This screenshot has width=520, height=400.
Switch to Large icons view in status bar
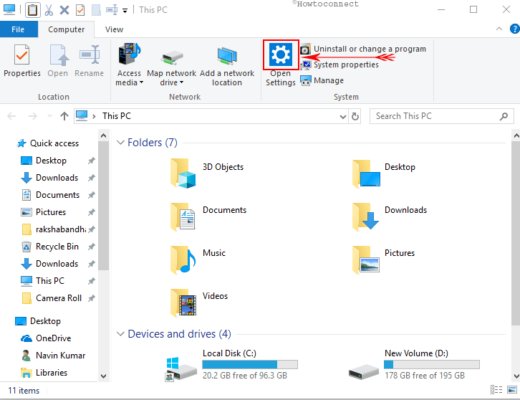512,390
